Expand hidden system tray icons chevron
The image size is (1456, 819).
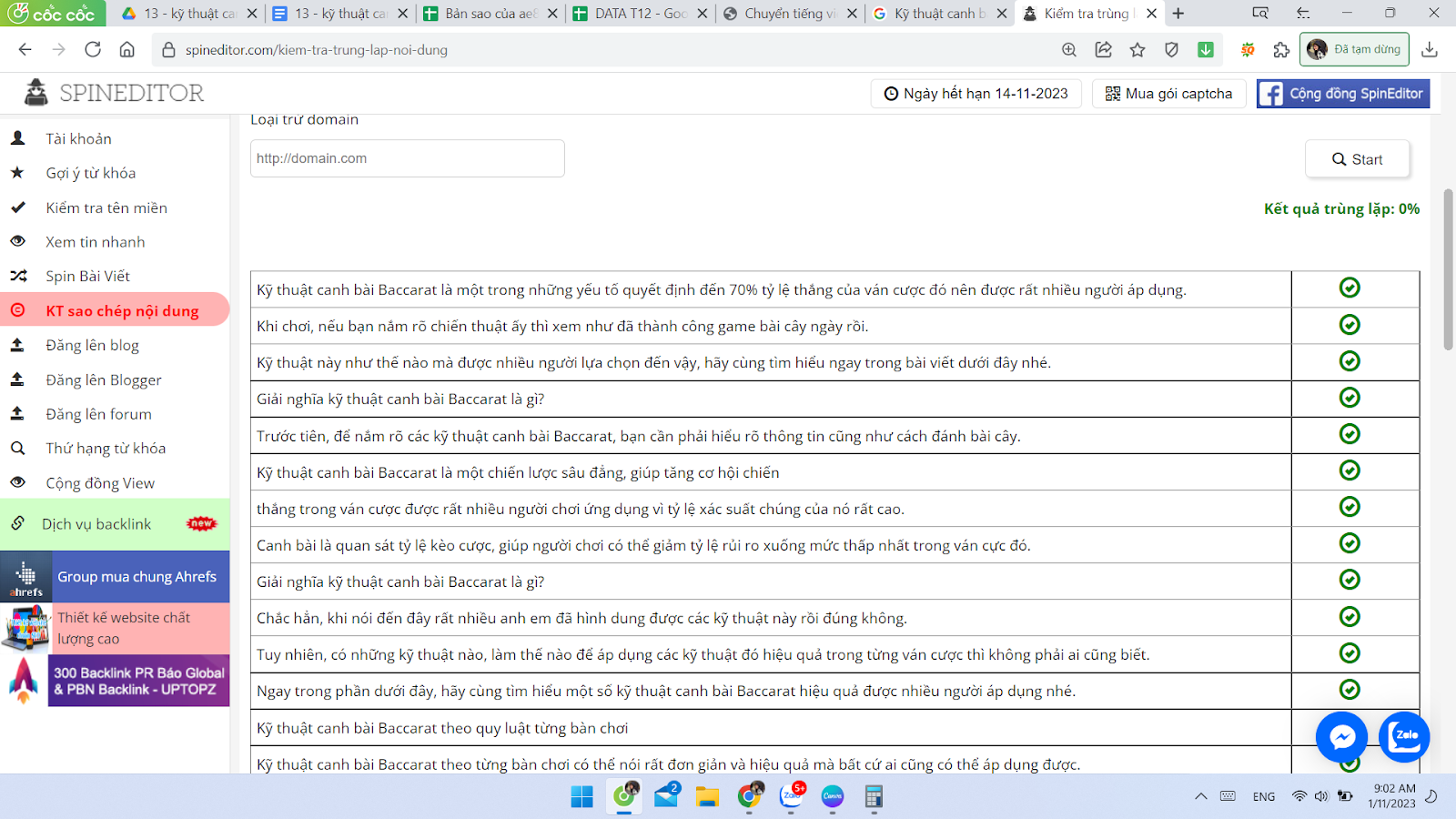click(x=1201, y=796)
